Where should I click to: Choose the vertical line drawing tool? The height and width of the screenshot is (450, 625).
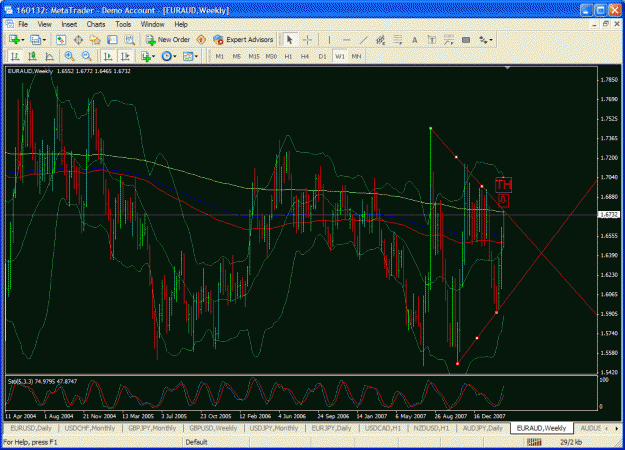[x=329, y=40]
